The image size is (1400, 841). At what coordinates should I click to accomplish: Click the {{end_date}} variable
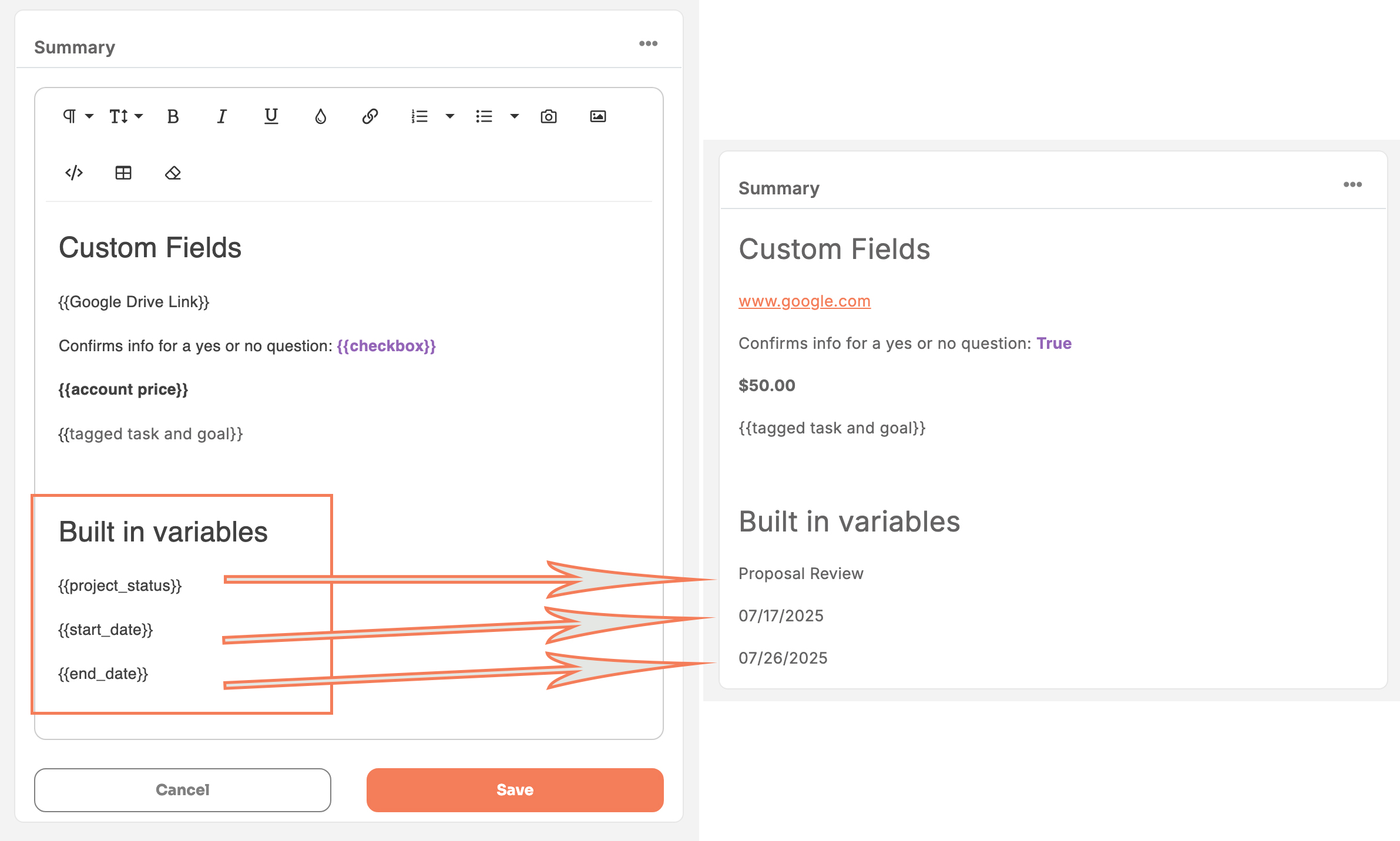[x=103, y=674]
